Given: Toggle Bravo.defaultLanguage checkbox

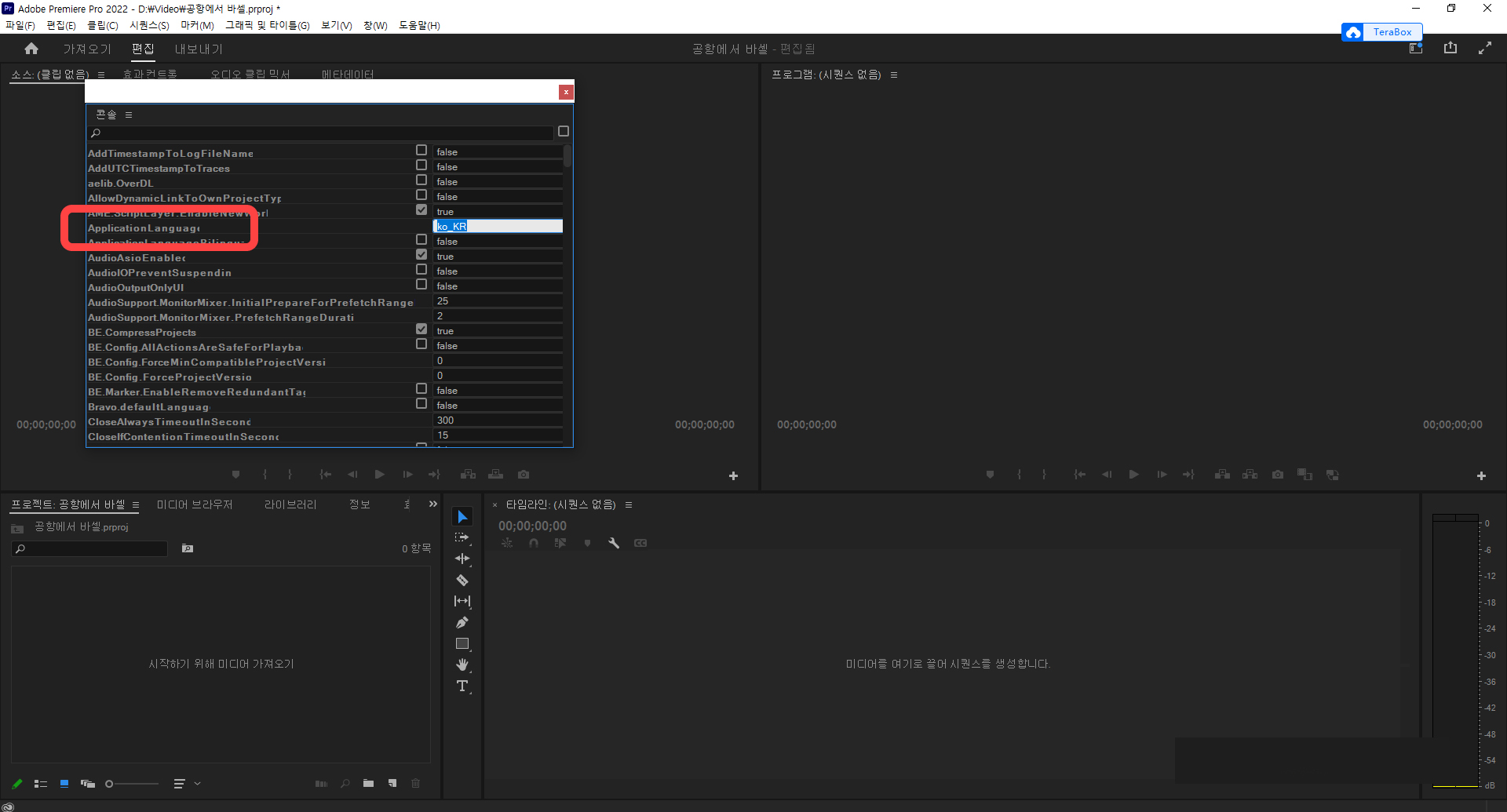Looking at the screenshot, I should 421,403.
